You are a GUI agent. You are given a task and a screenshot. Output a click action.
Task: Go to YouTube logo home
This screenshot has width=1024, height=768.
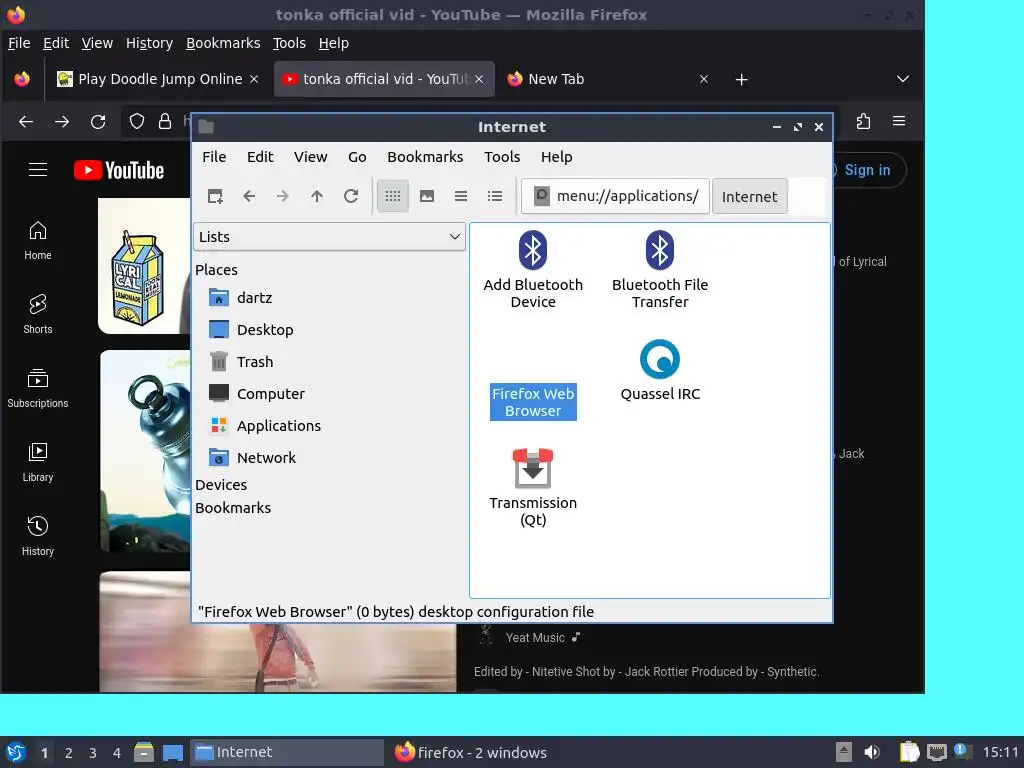(119, 170)
